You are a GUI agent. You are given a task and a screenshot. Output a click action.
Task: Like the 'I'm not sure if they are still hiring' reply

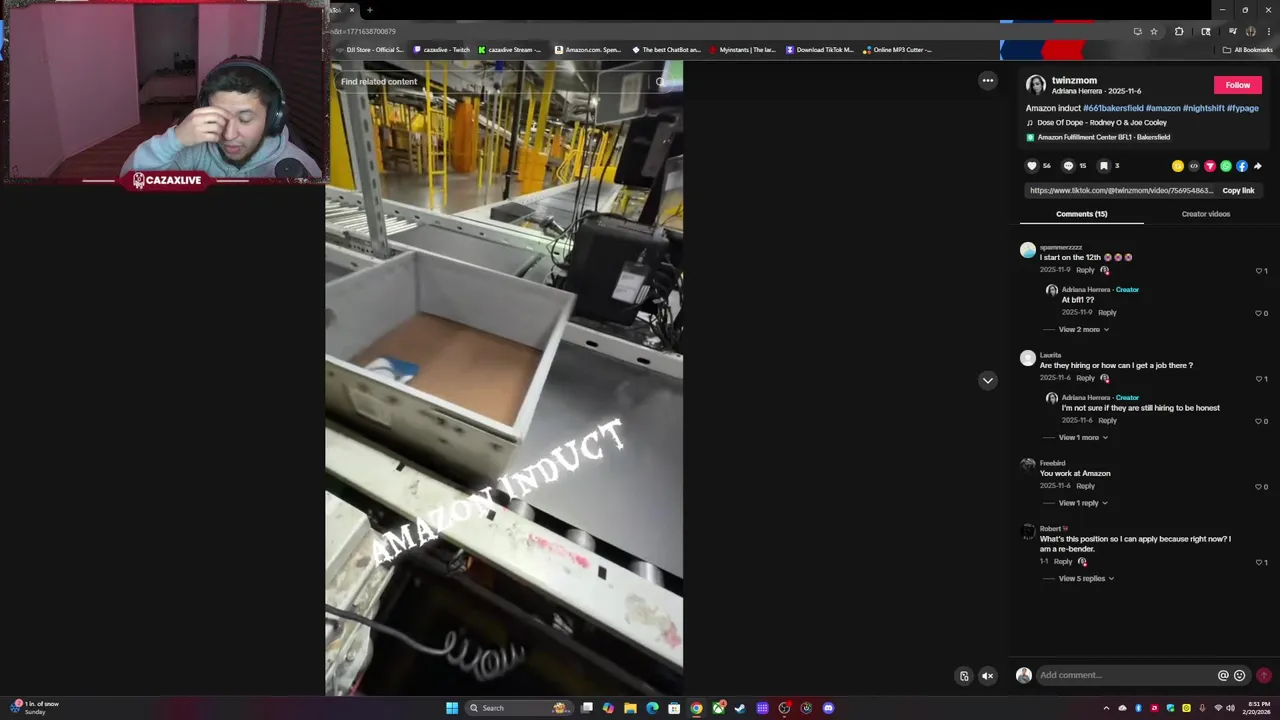[1259, 421]
